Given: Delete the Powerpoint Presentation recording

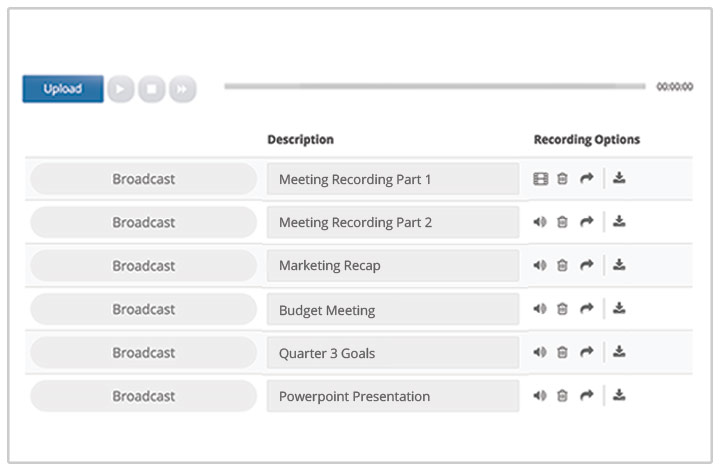Looking at the screenshot, I should pyautogui.click(x=562, y=395).
